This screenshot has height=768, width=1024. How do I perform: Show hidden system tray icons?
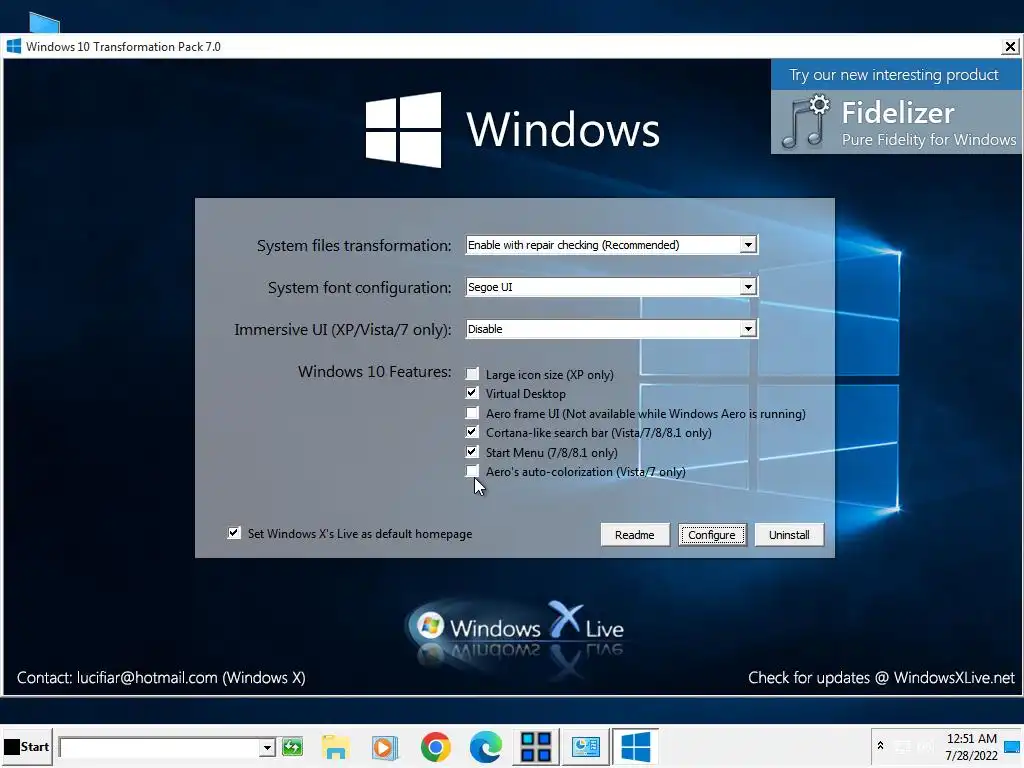point(880,746)
